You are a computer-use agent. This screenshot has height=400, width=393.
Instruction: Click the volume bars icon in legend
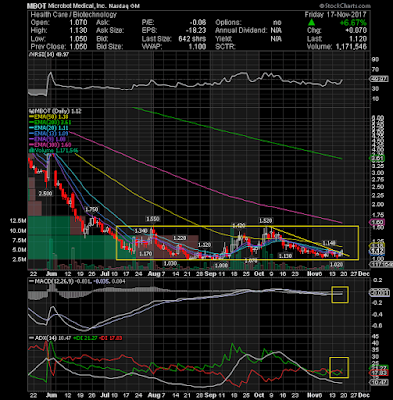(31, 151)
